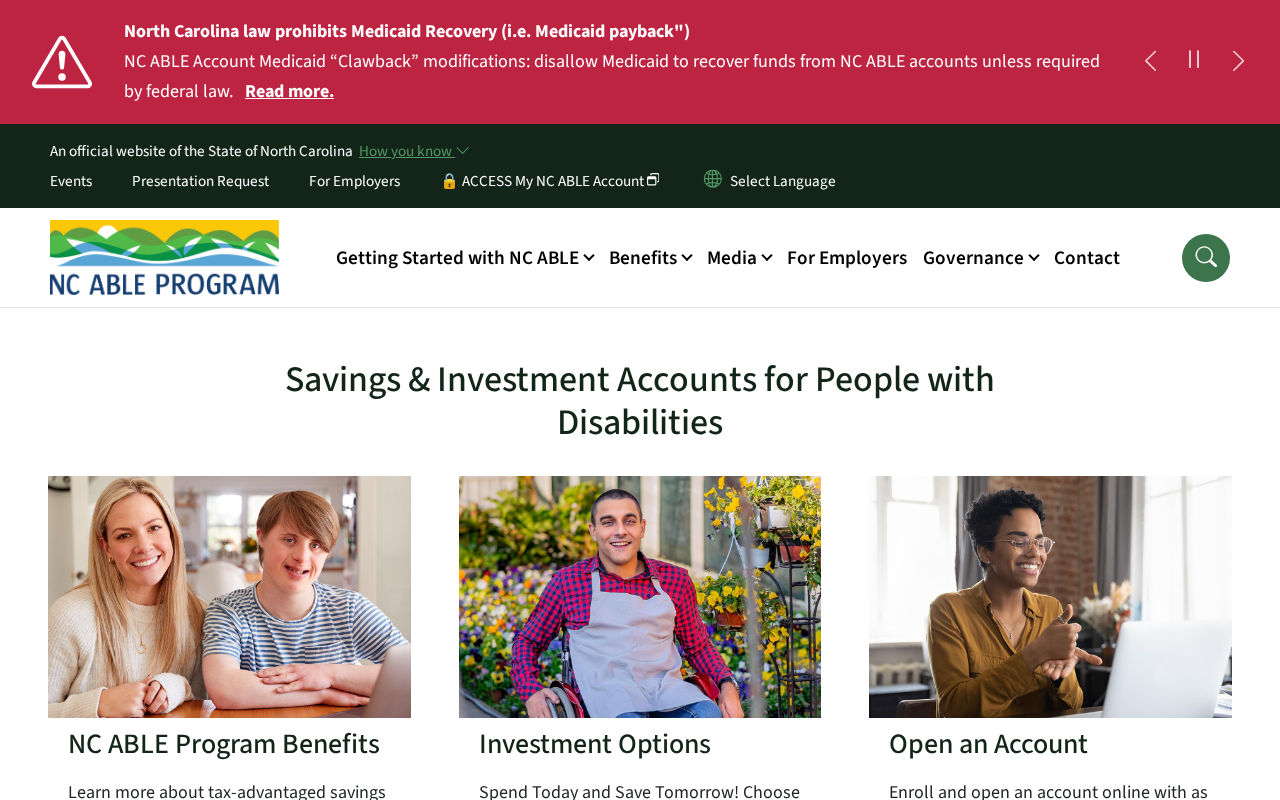Open the Presentation Request link

coord(200,181)
